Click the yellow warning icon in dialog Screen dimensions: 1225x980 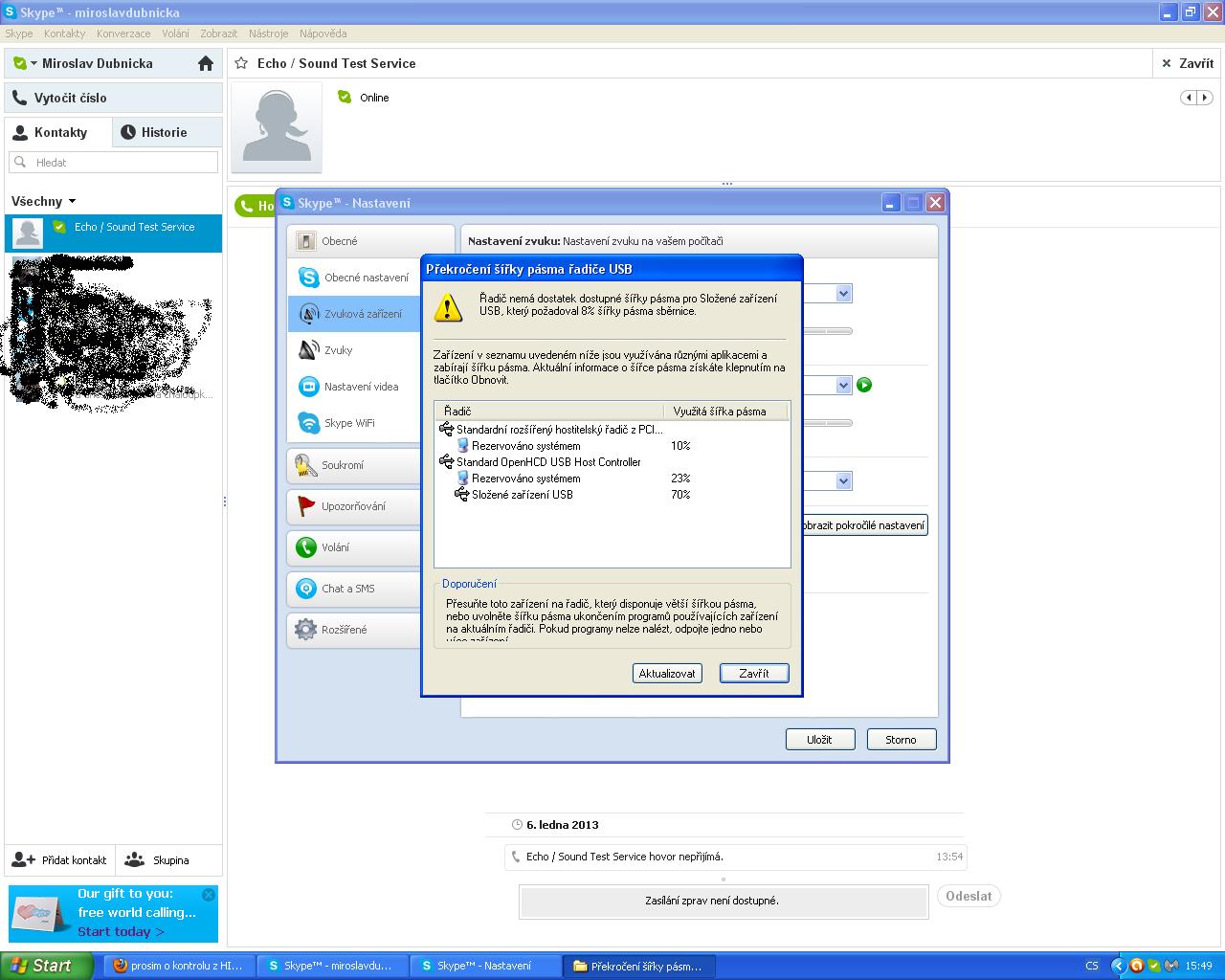point(449,307)
